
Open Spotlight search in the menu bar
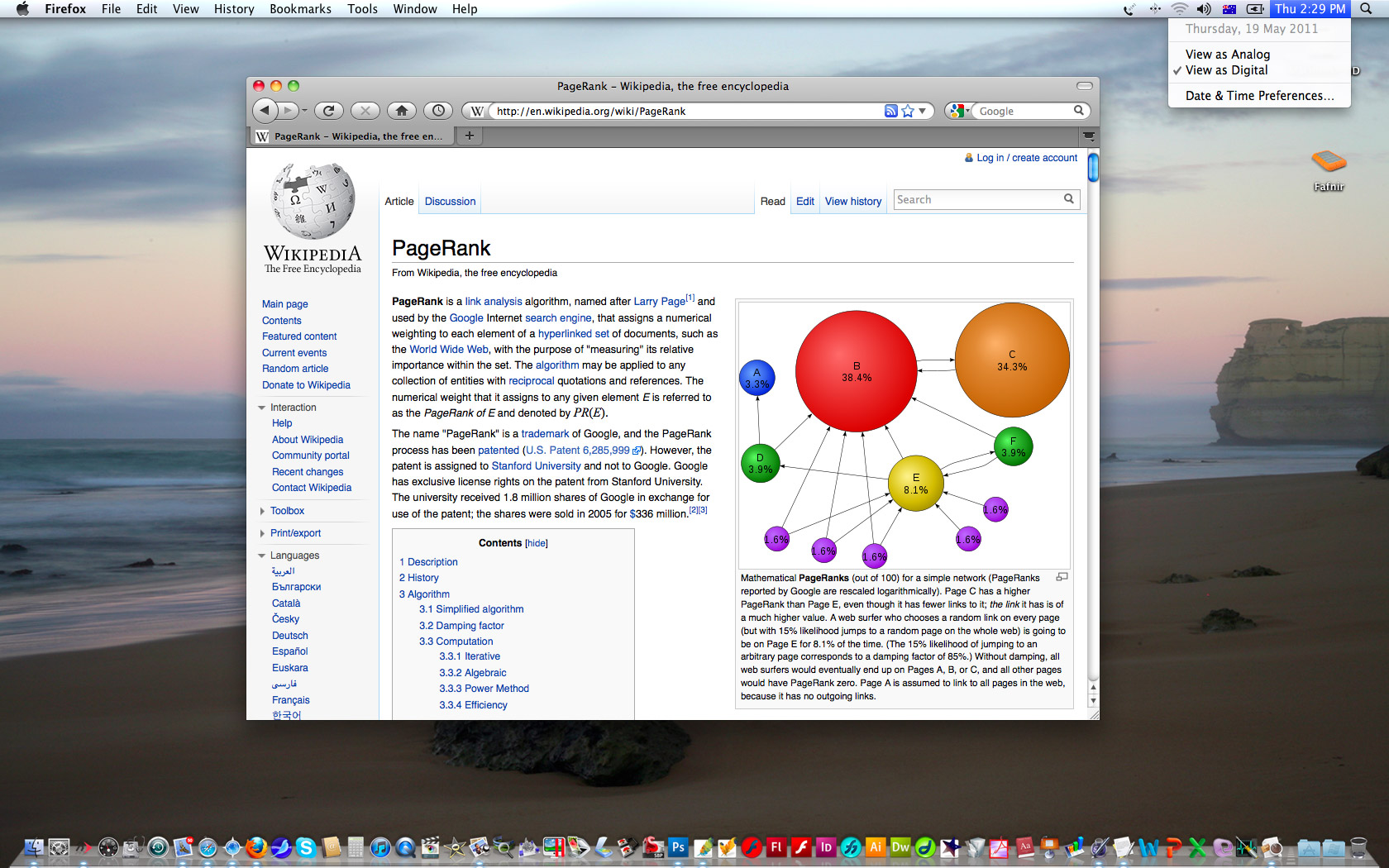pyautogui.click(x=1366, y=9)
